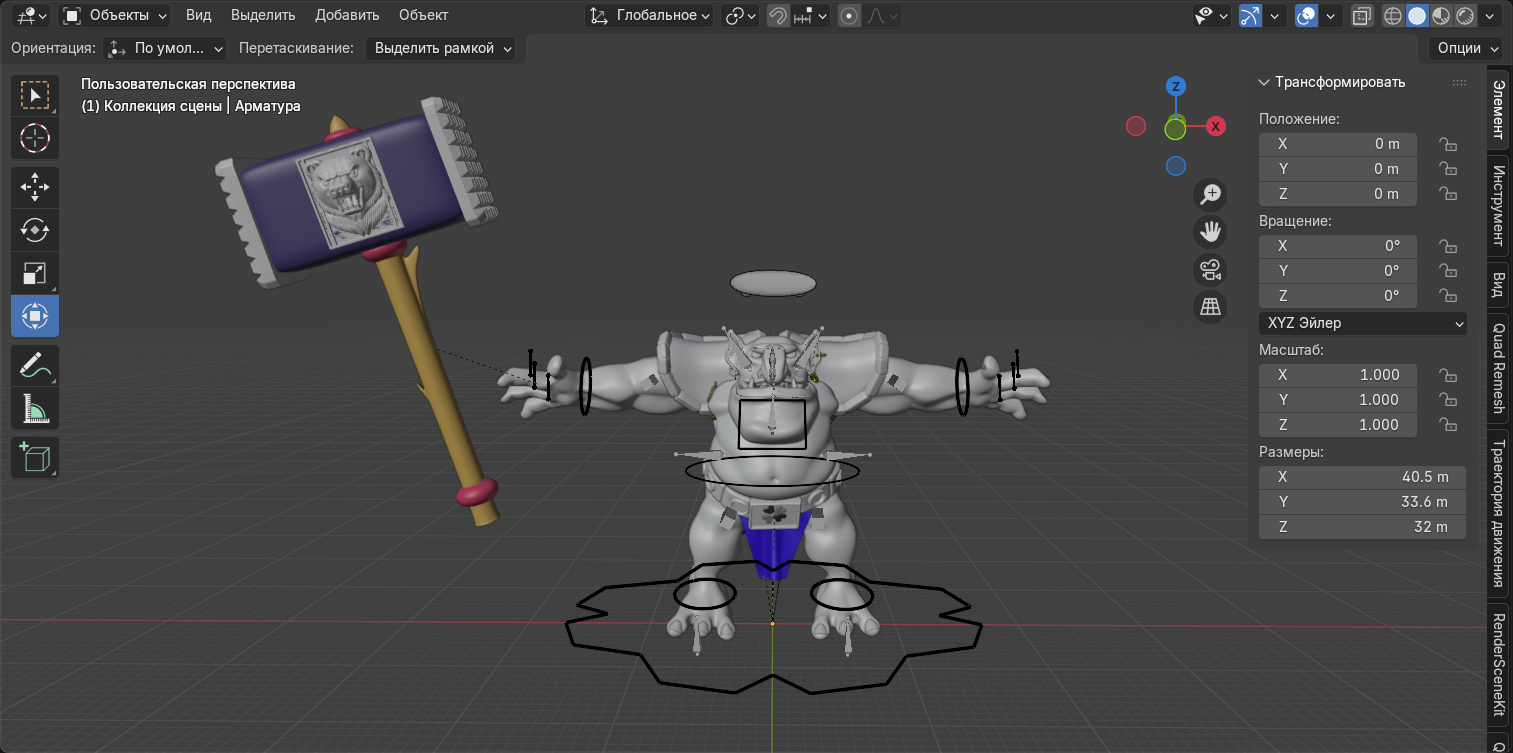
Task: Open the Выделить рамкой drag mode dropdown
Action: coord(440,48)
